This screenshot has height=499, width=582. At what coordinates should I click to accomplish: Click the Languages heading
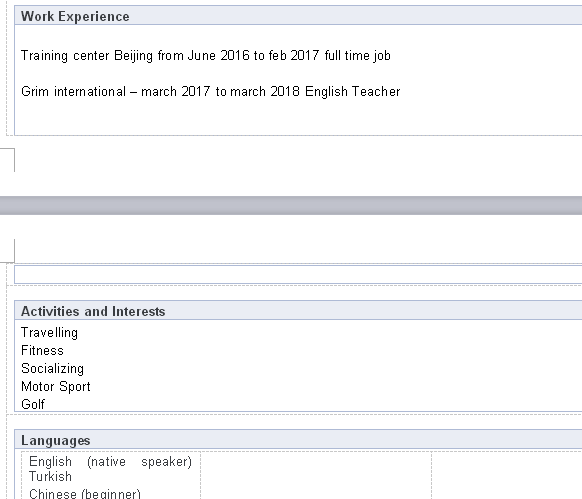pyautogui.click(x=55, y=440)
